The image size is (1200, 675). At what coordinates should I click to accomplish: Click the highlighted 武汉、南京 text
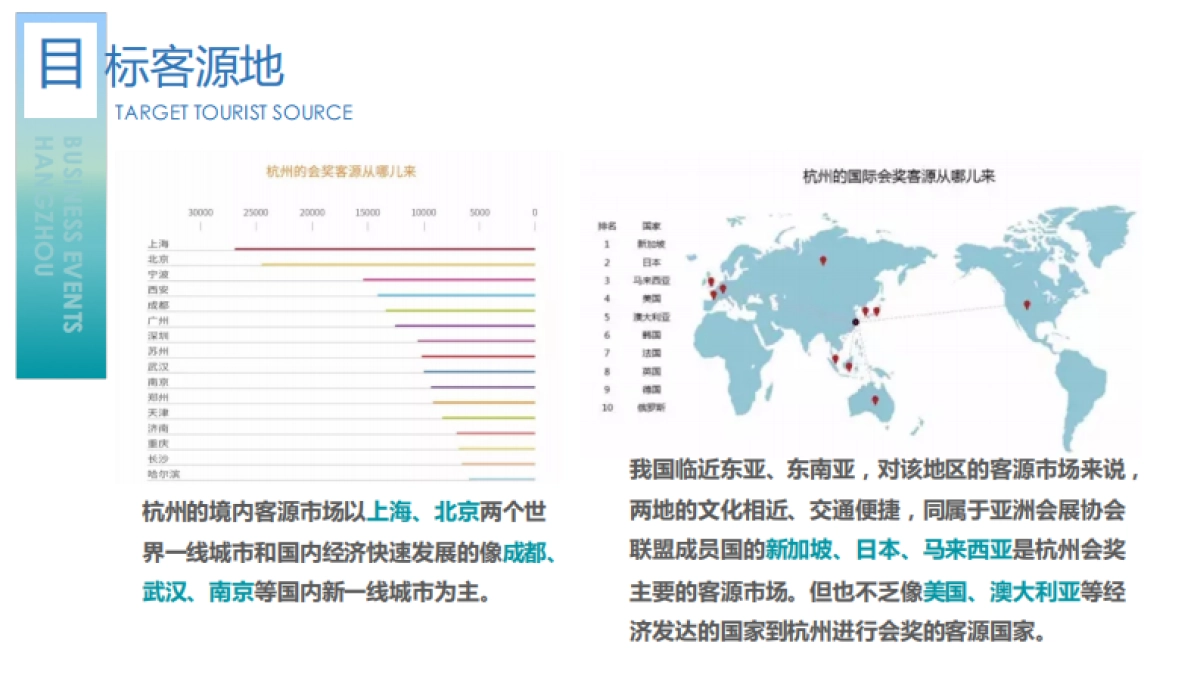click(197, 592)
